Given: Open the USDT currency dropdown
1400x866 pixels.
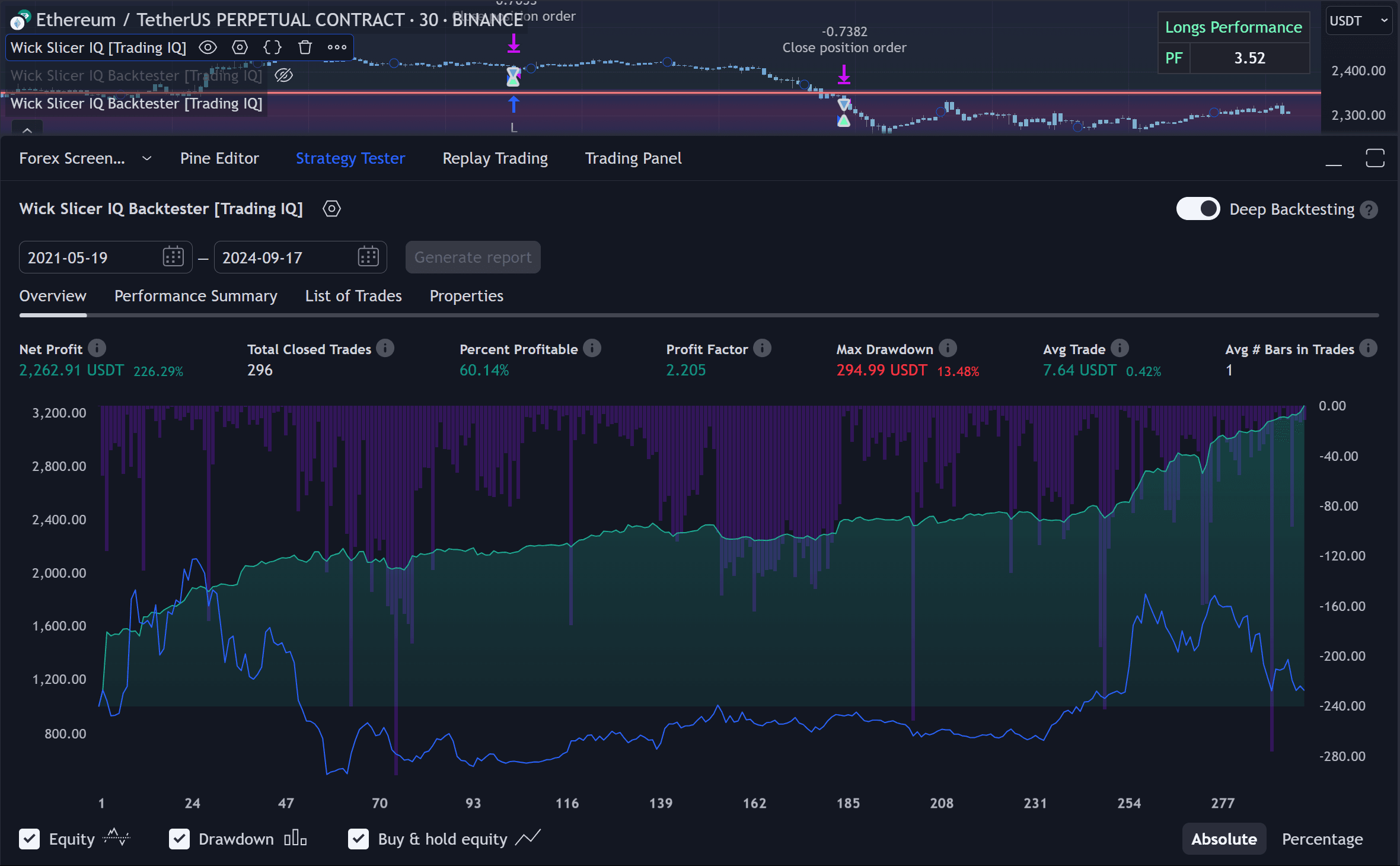Looking at the screenshot, I should point(1358,21).
